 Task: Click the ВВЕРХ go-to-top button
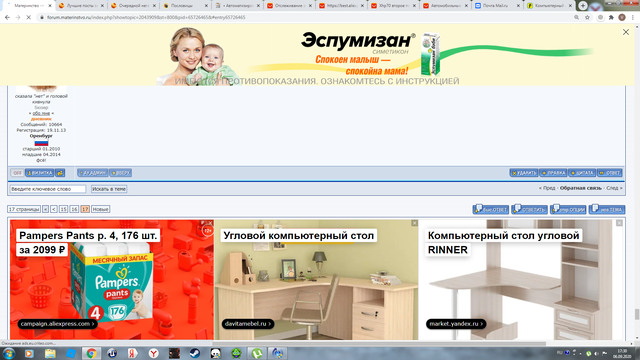coord(120,173)
